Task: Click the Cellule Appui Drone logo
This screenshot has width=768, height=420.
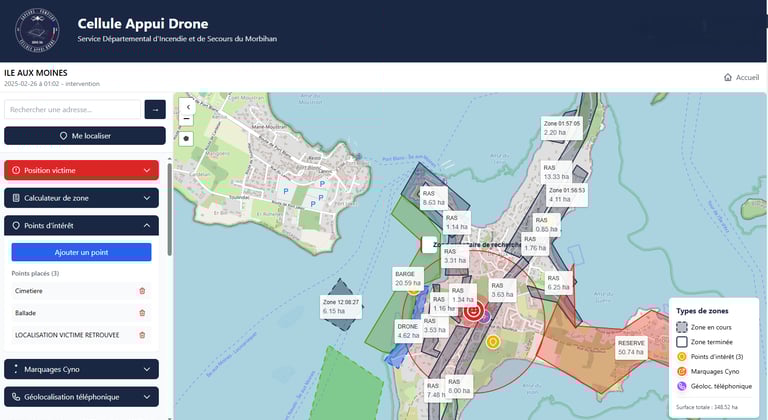Action: pos(37,30)
